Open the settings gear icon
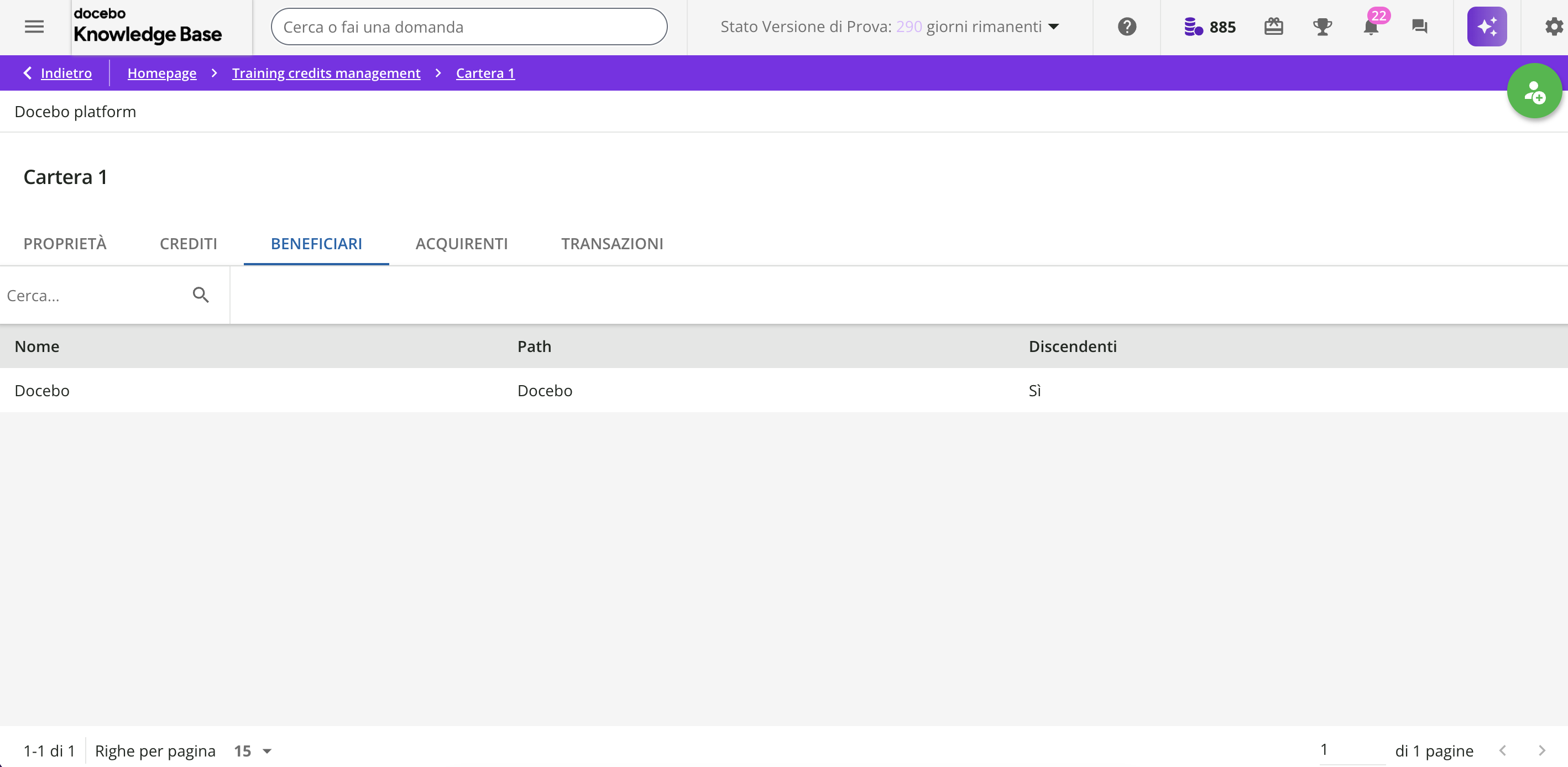 tap(1554, 27)
